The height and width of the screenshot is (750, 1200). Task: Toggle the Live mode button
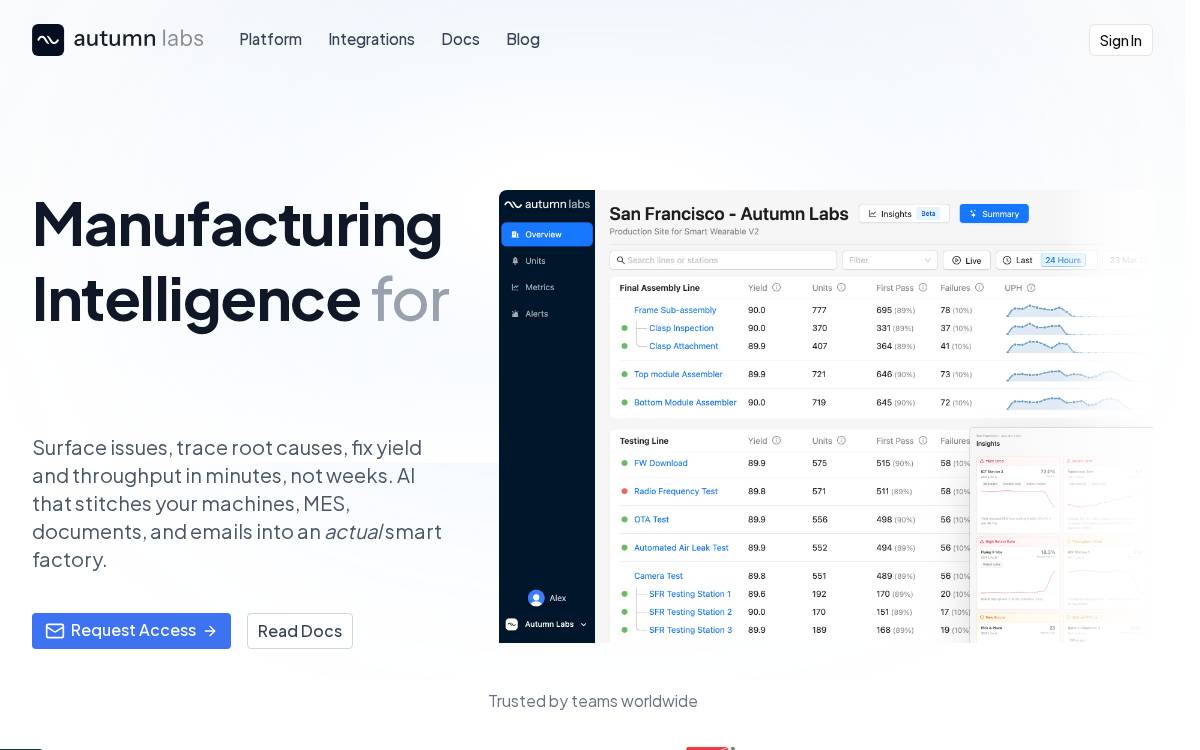tap(967, 260)
